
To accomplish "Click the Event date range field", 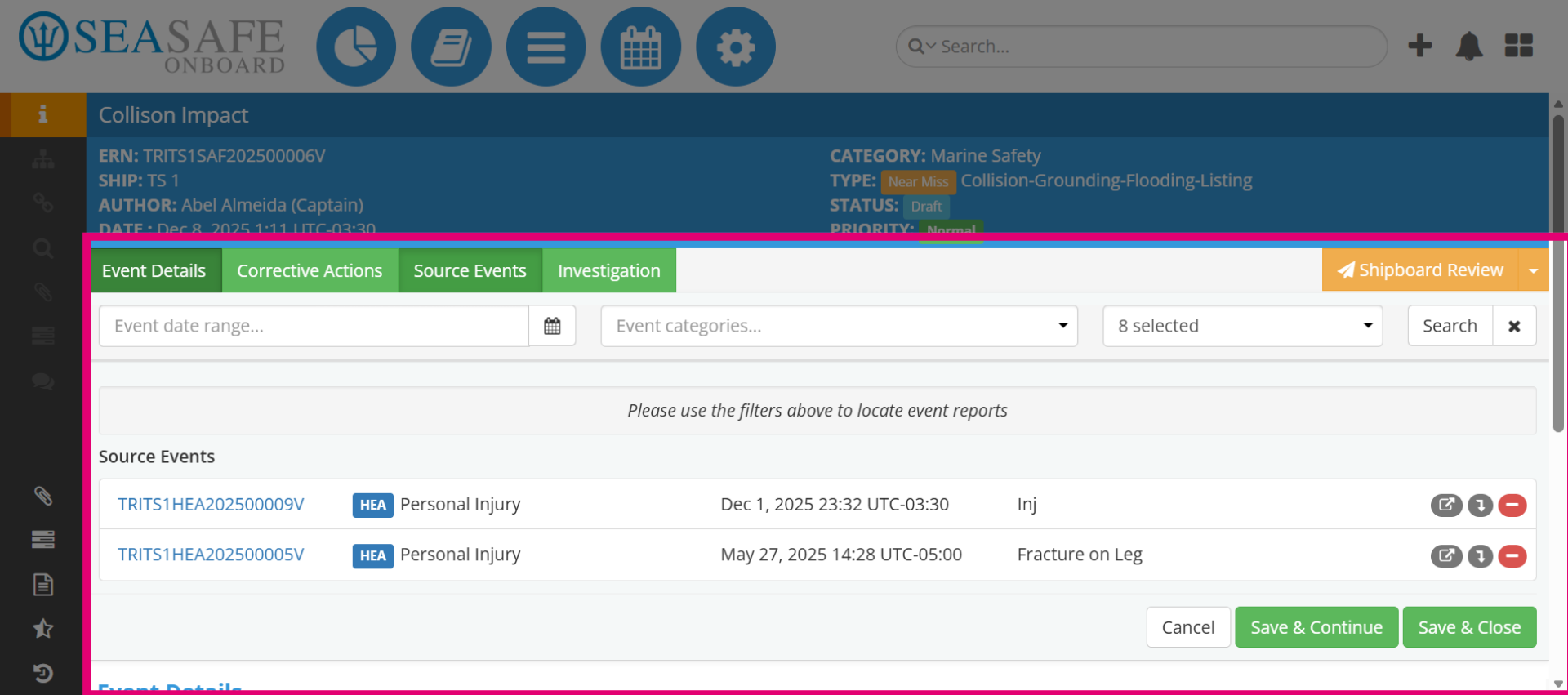I will pos(314,326).
